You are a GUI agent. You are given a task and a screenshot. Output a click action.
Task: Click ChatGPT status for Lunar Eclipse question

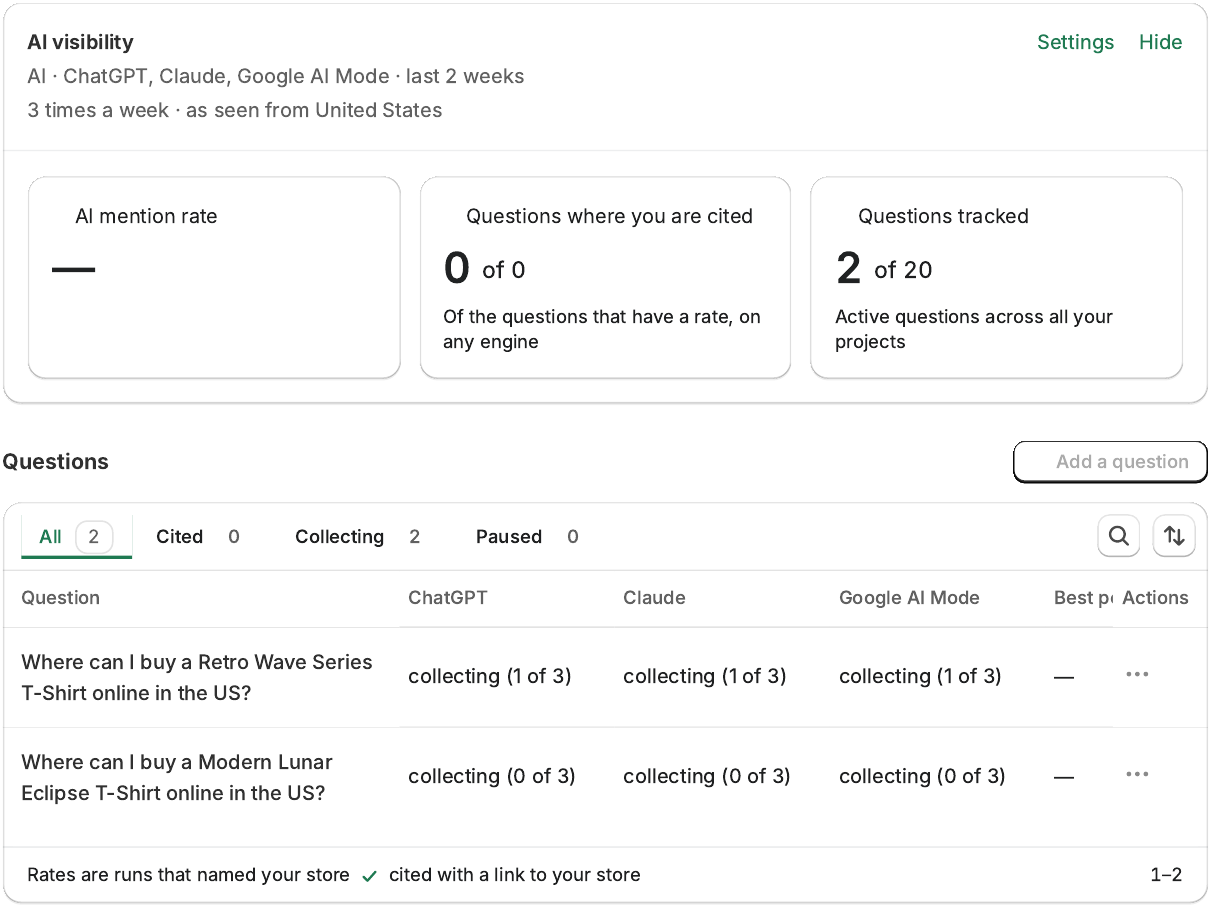click(492, 776)
